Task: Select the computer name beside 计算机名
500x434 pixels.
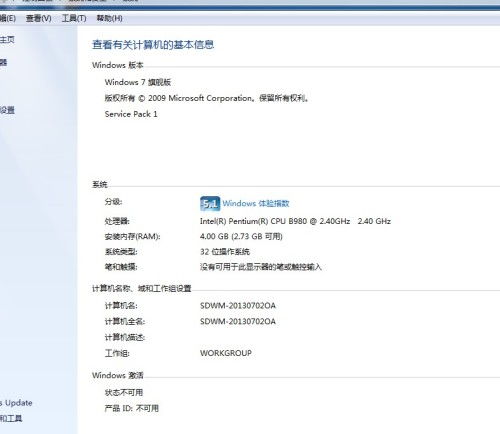Action: [x=238, y=306]
